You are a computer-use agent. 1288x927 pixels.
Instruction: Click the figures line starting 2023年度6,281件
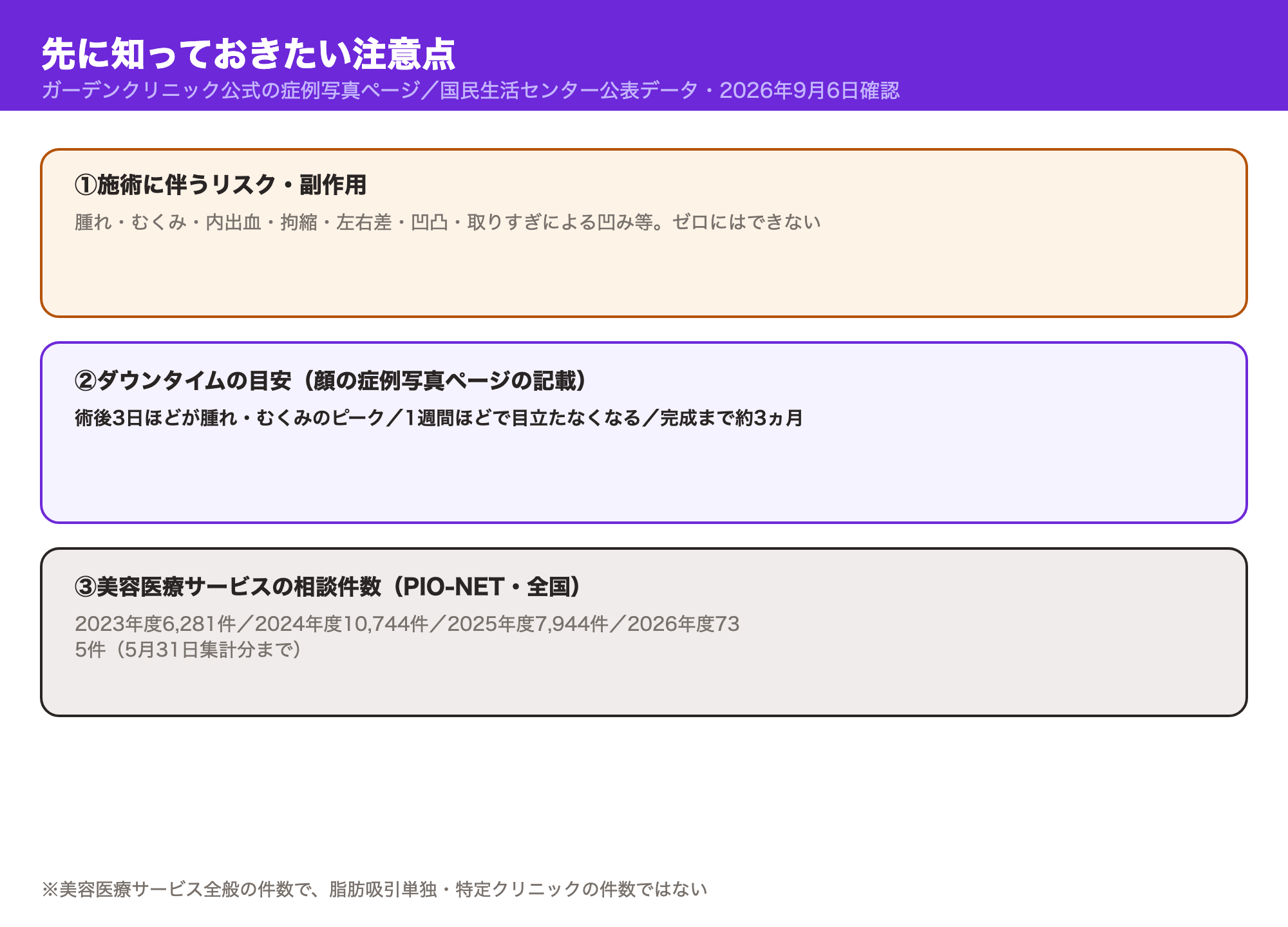coord(407,624)
